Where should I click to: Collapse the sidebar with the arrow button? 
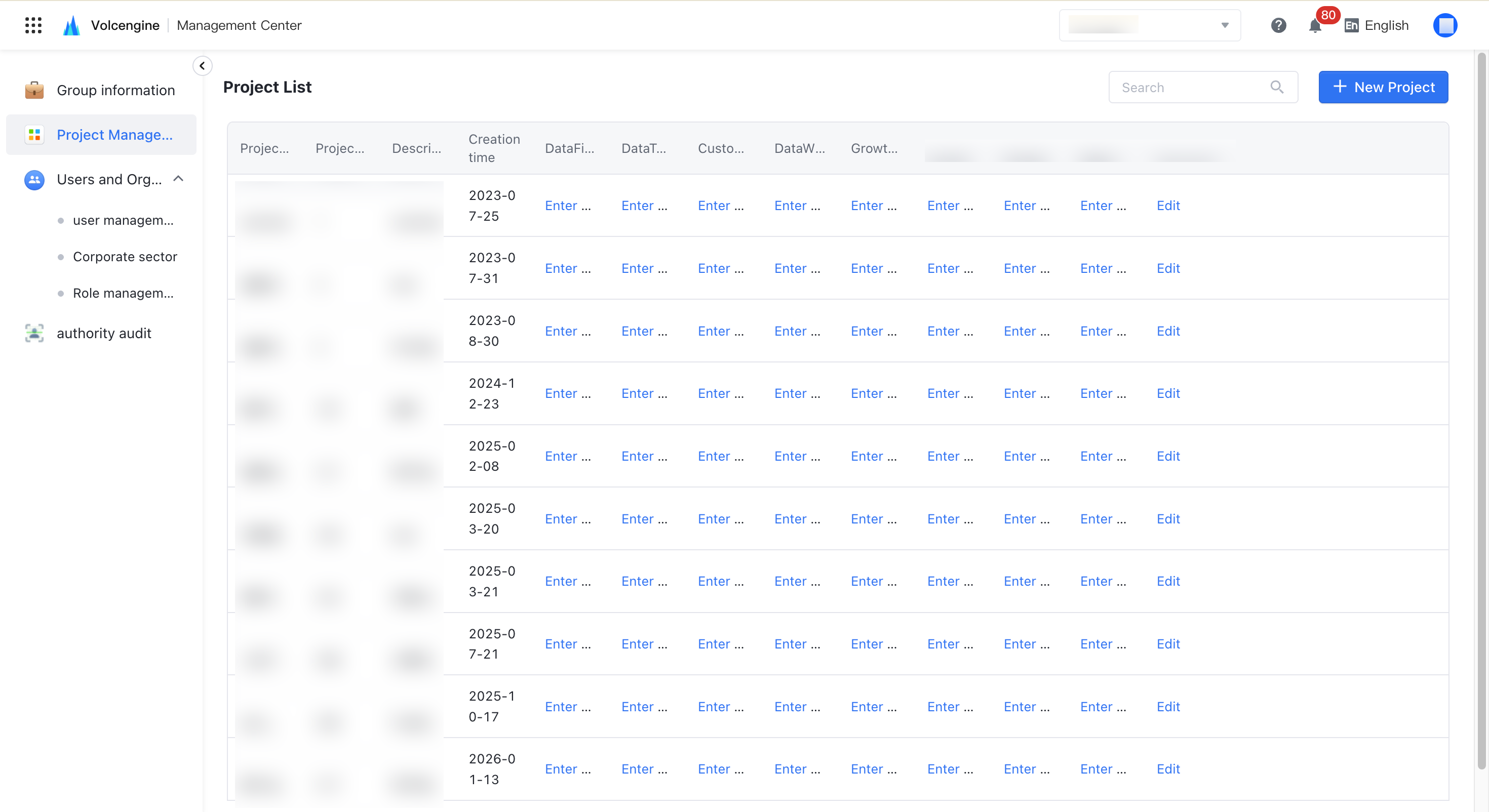tap(202, 65)
